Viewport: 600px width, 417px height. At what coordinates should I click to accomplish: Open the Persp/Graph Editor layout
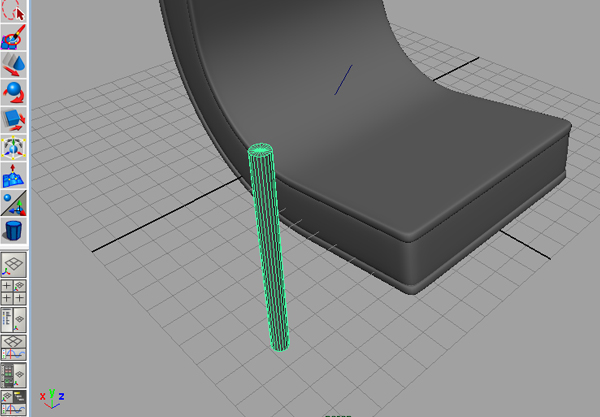[13, 346]
